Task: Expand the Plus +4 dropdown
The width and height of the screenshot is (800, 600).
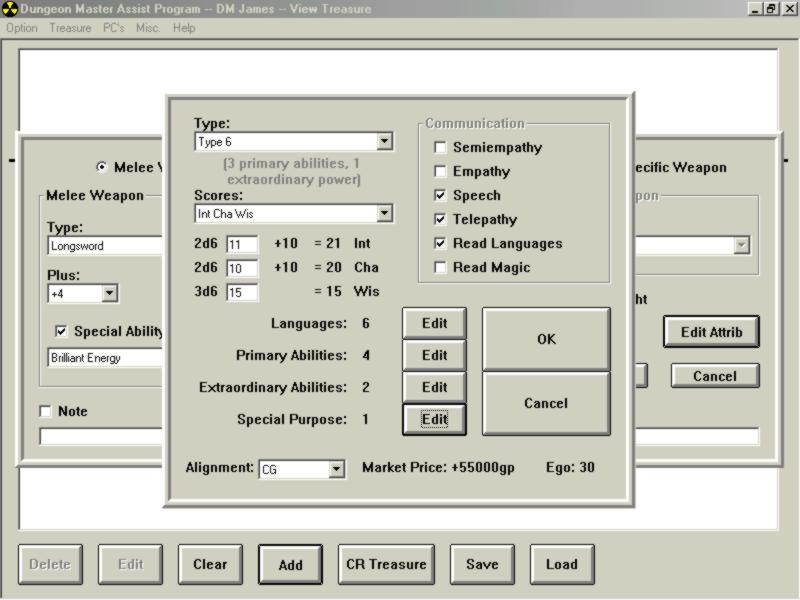Action: click(109, 294)
